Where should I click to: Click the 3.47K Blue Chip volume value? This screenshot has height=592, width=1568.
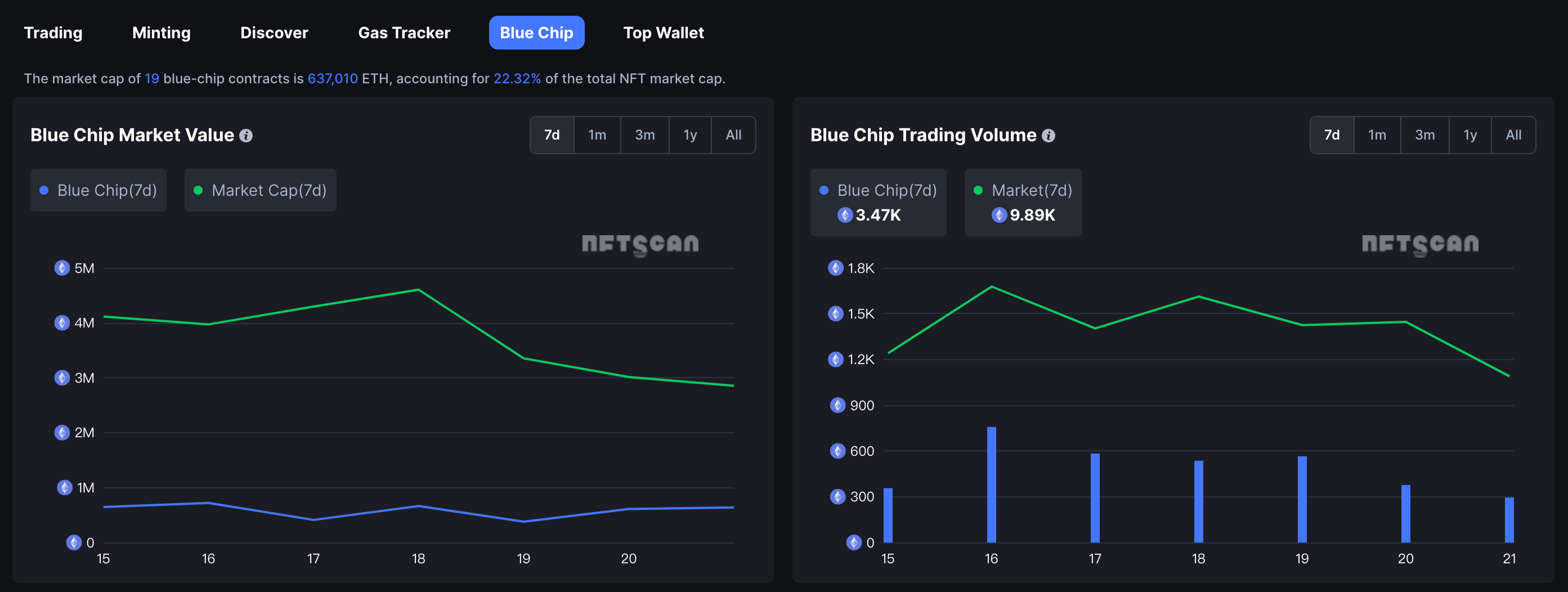[x=878, y=215]
